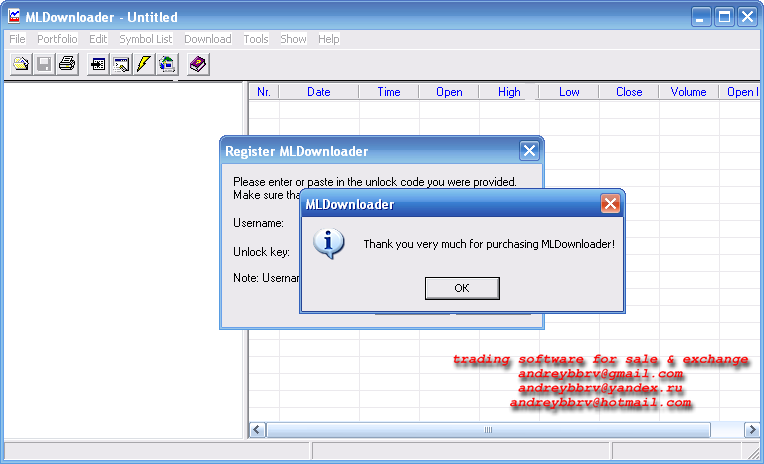Viewport: 764px width, 464px height.
Task: Open the File menu
Action: [17, 39]
